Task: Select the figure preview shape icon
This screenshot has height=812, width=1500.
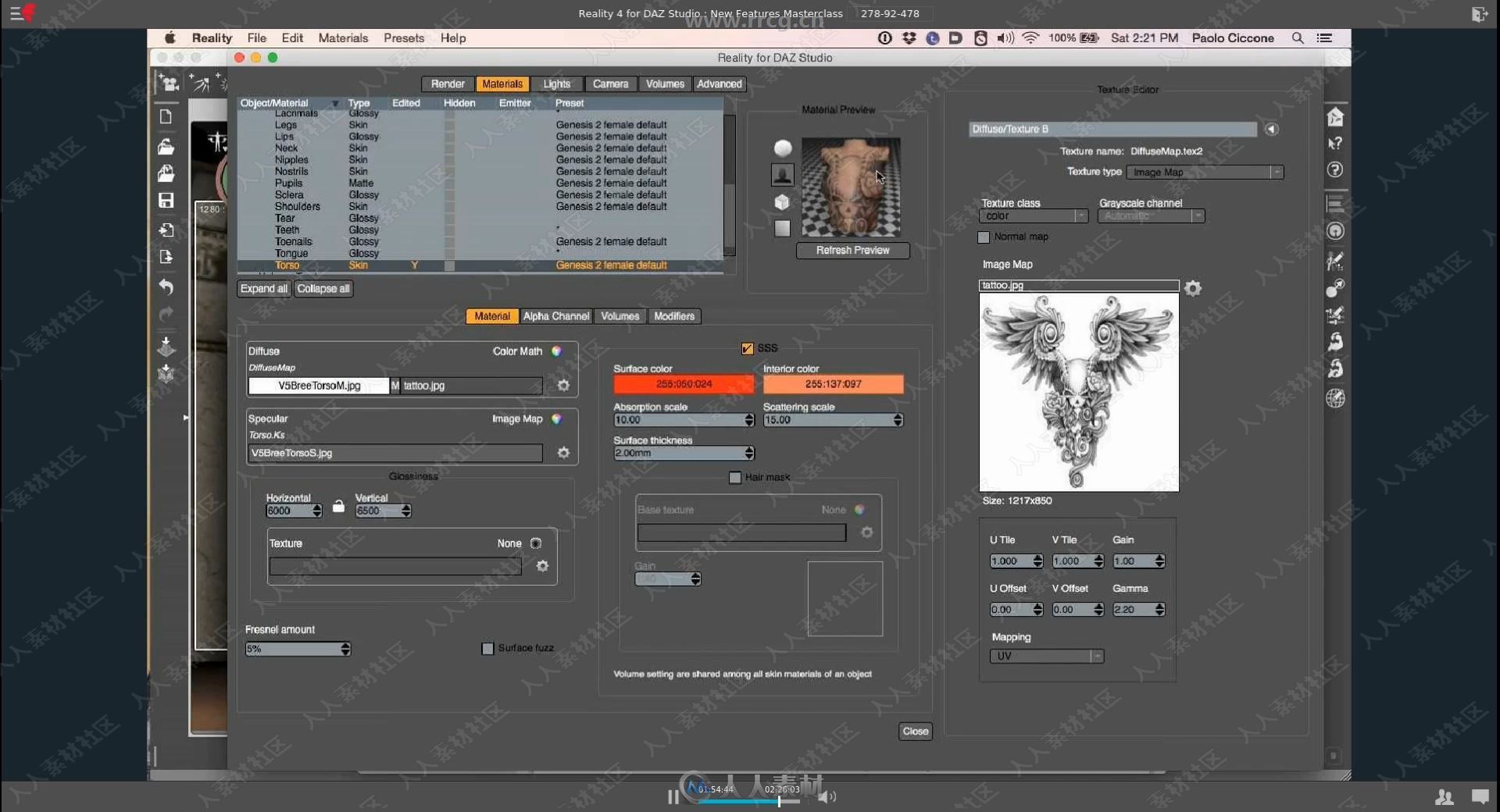Action: click(x=782, y=175)
